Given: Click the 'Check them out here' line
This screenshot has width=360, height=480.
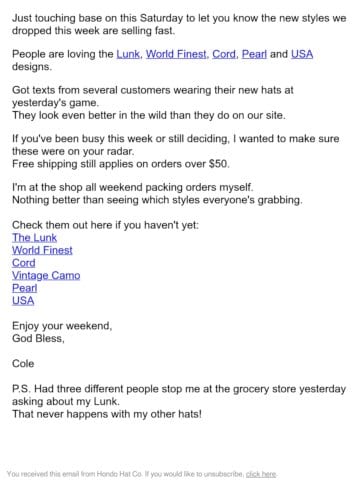Looking at the screenshot, I should 105,225.
